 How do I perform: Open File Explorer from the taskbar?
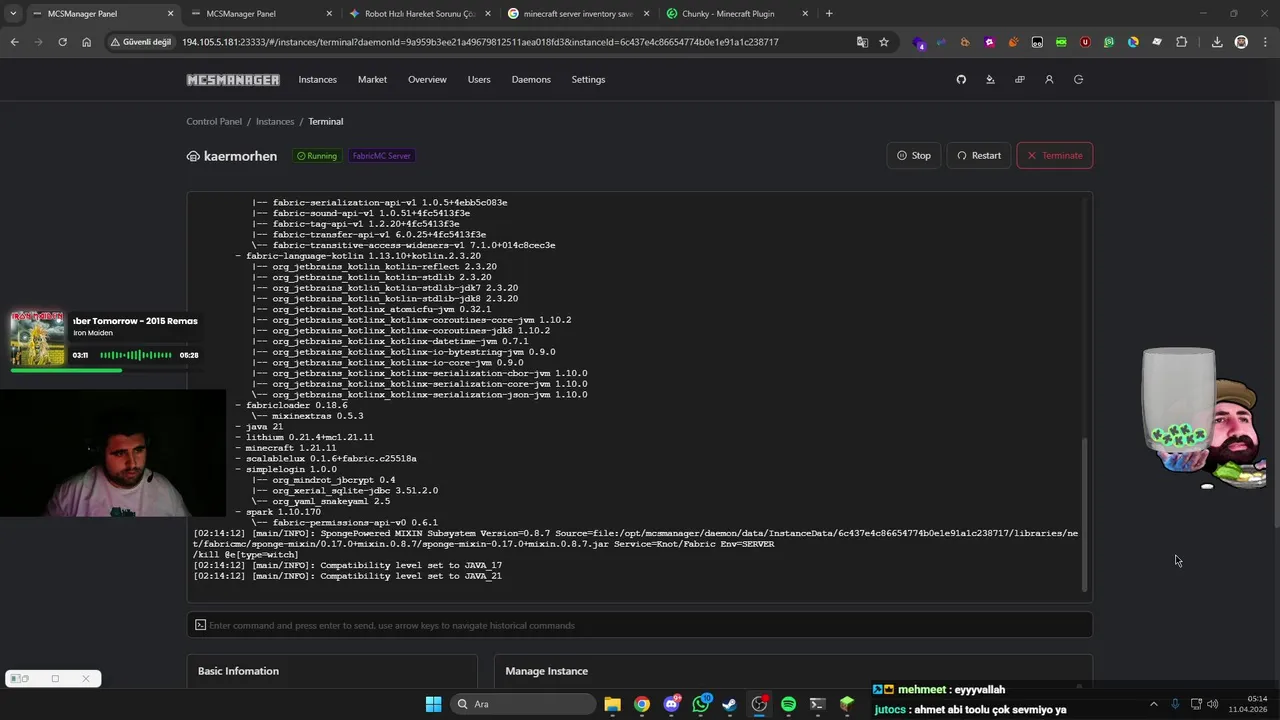click(x=613, y=704)
